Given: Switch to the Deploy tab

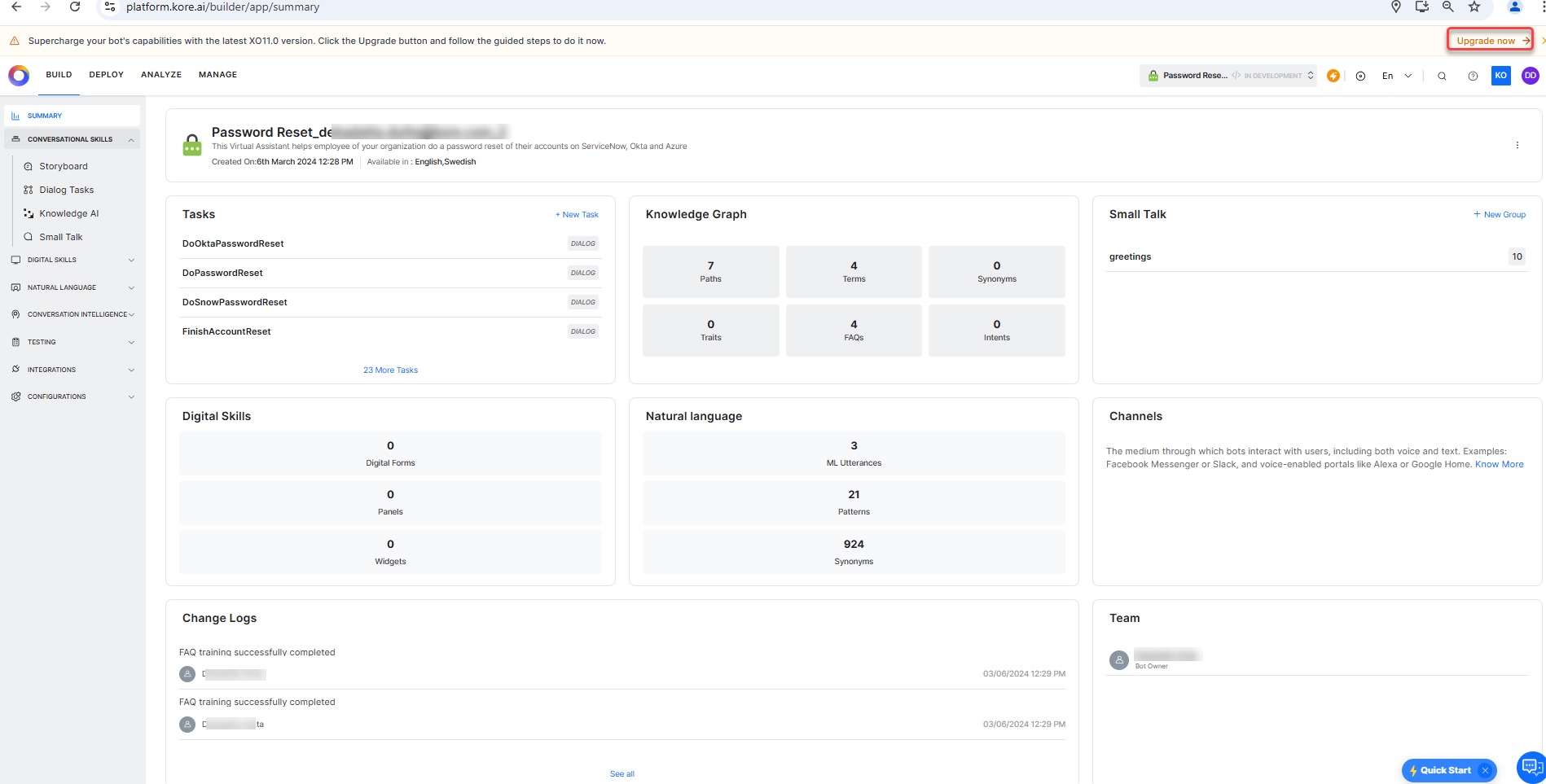Looking at the screenshot, I should click(x=106, y=75).
